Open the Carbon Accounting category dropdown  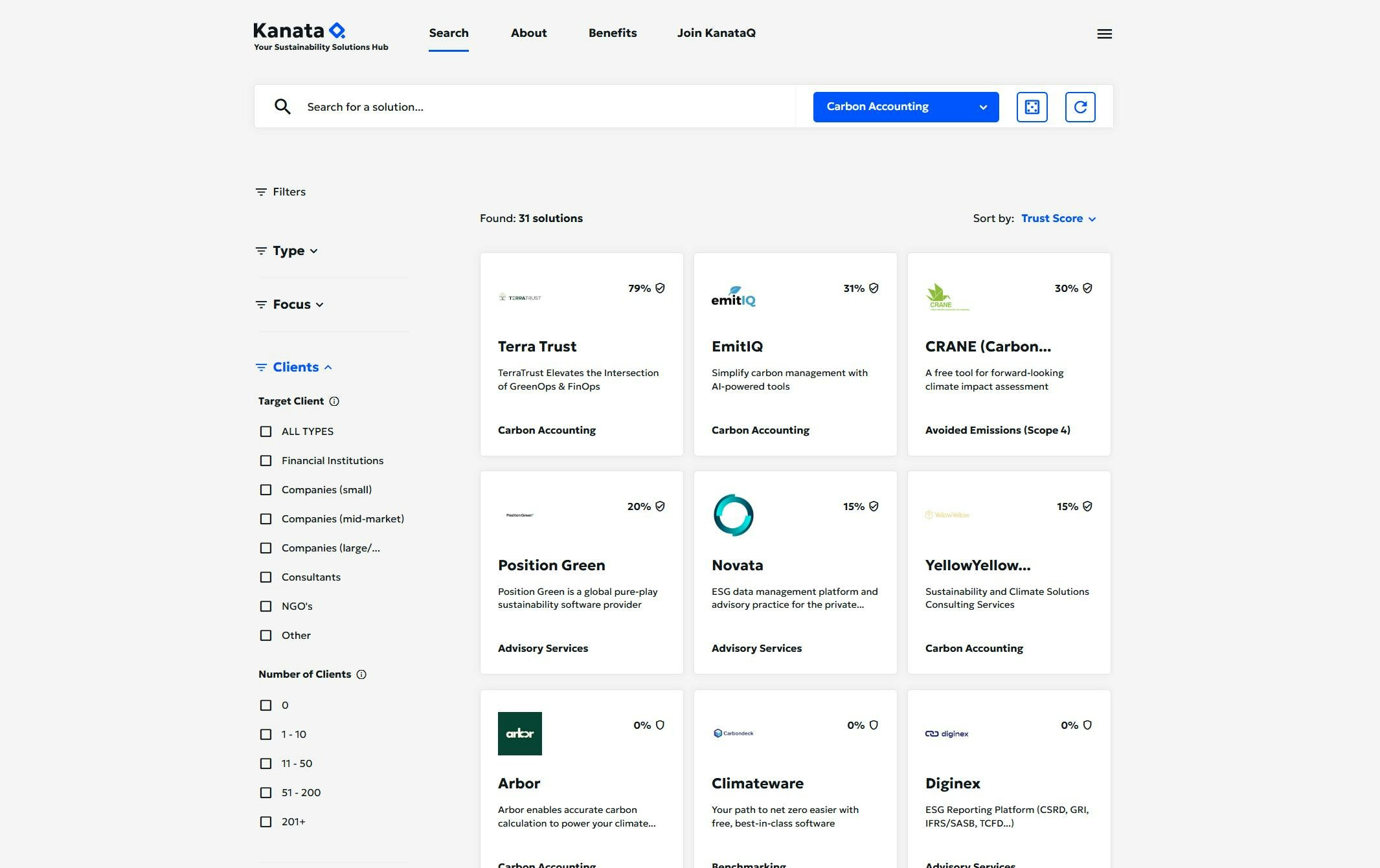[x=906, y=107]
